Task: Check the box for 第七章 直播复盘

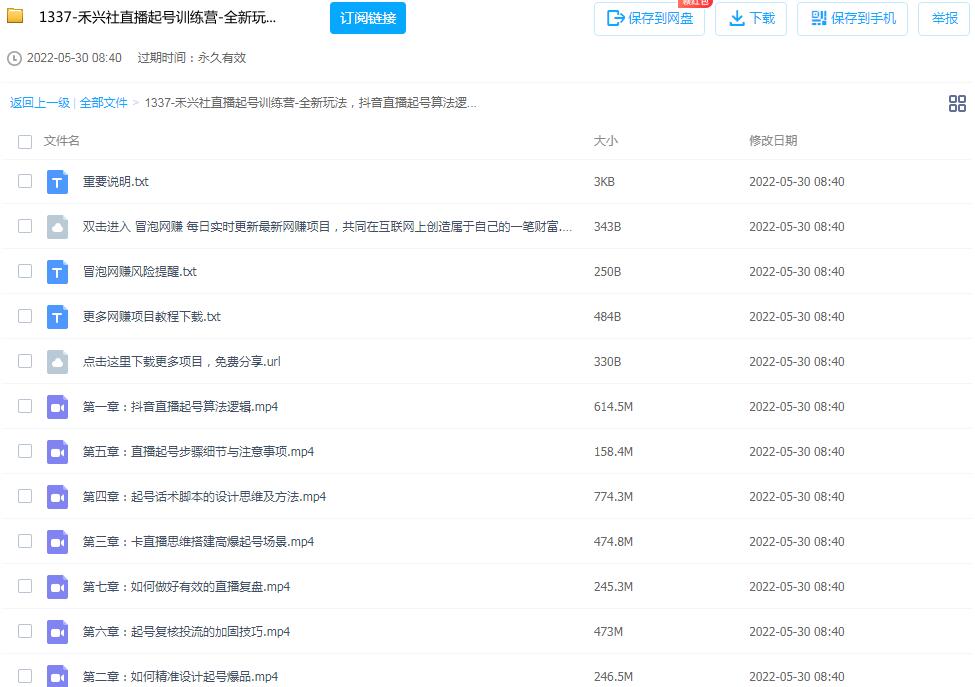Action: pyautogui.click(x=25, y=586)
